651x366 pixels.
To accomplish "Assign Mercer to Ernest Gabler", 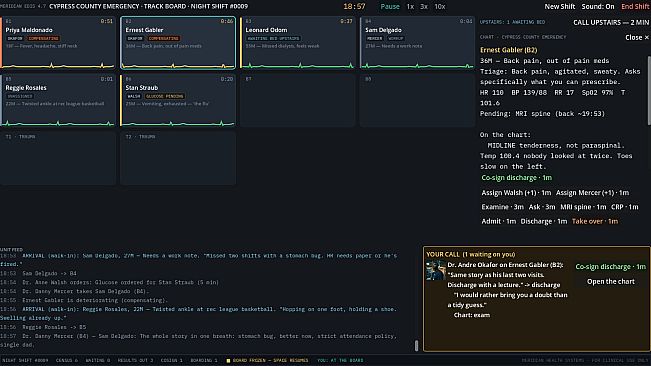I will click(592, 193).
